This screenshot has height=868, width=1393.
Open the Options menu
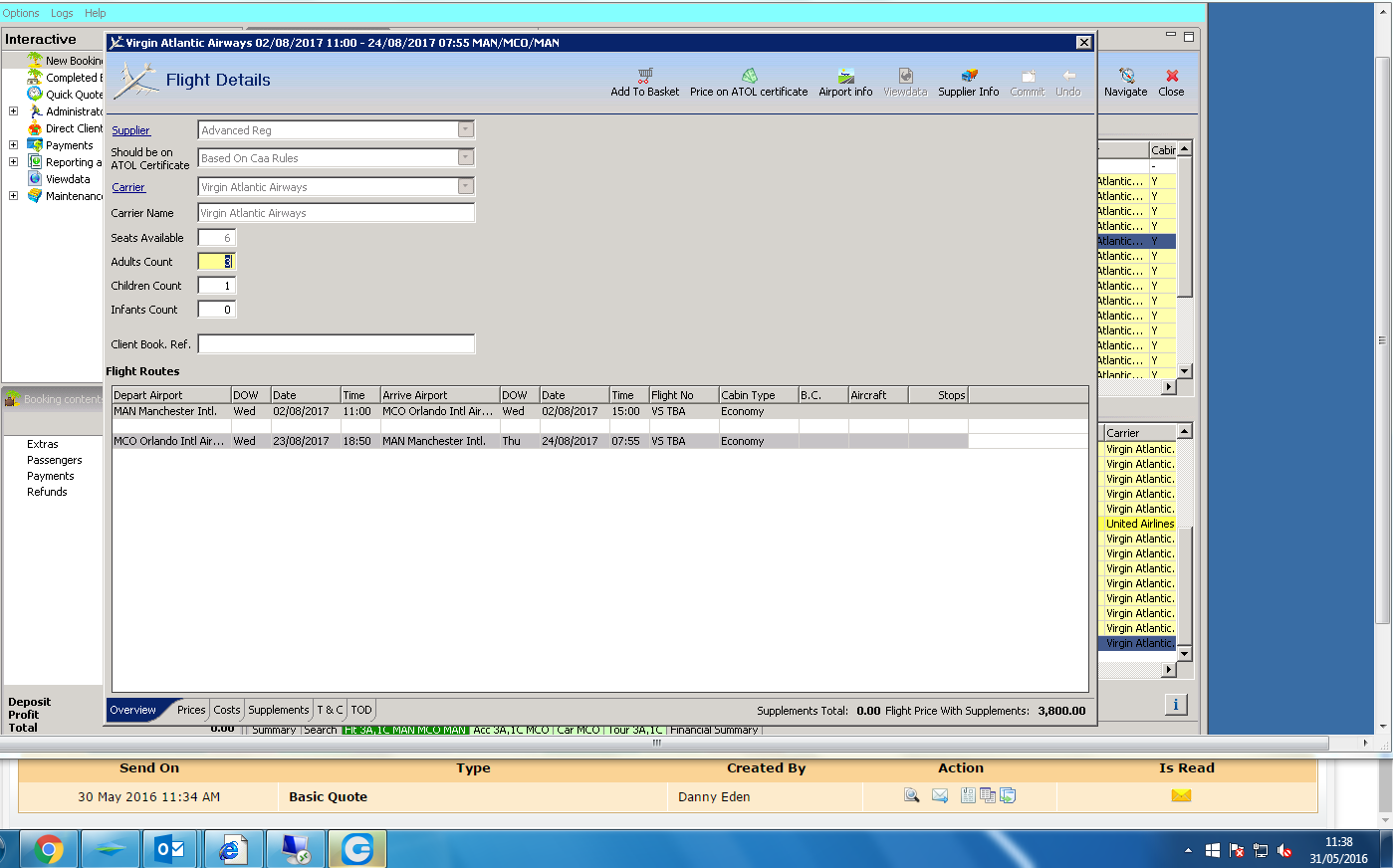point(21,13)
